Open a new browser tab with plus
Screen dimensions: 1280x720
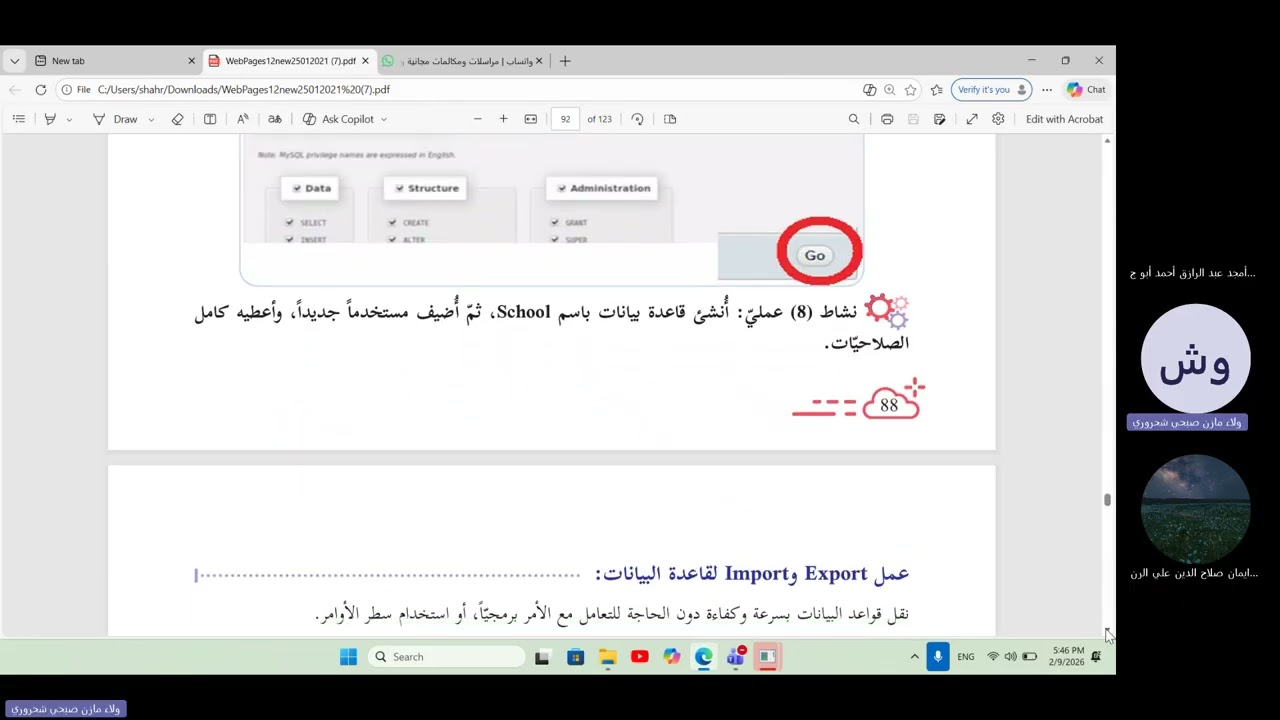(565, 61)
